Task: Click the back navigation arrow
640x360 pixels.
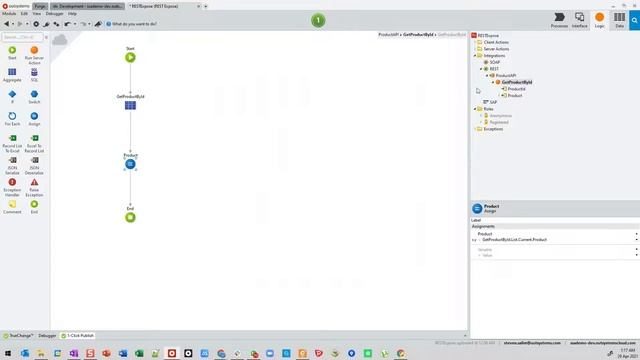Action: pyautogui.click(x=7, y=24)
